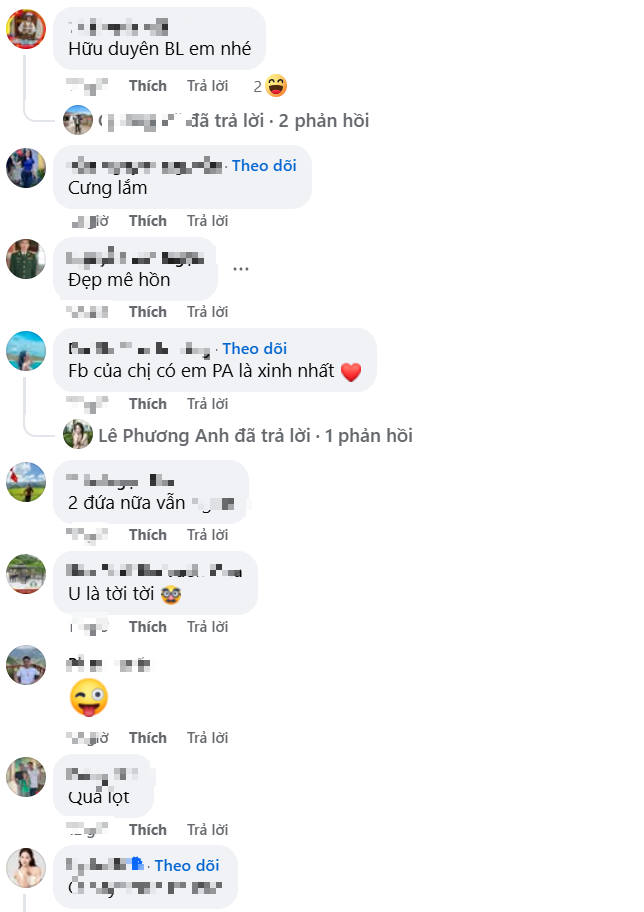Click Thích under "Đẹp mê hồn"
Image resolution: width=644 pixels, height=912 pixels.
point(148,312)
